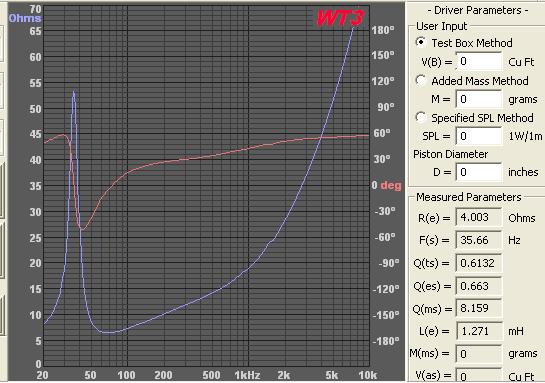Select the Test Box Method radio button
This screenshot has width=545, height=383.
click(421, 42)
